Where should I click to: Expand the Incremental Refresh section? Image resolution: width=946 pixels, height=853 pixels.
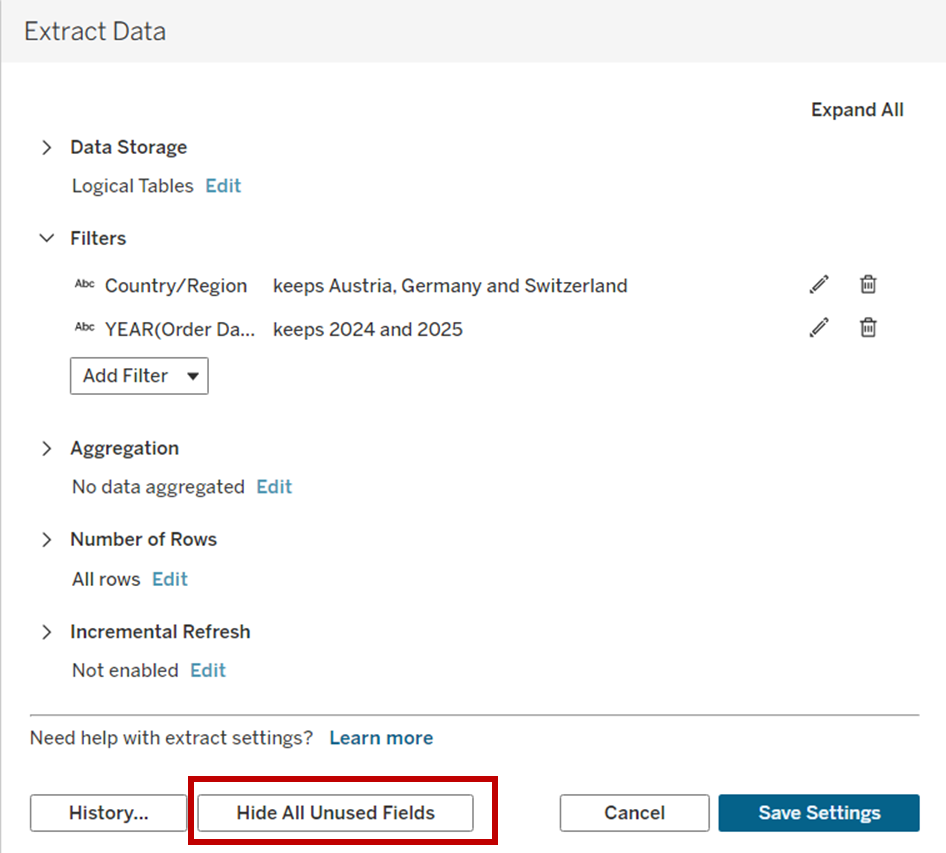[46, 632]
